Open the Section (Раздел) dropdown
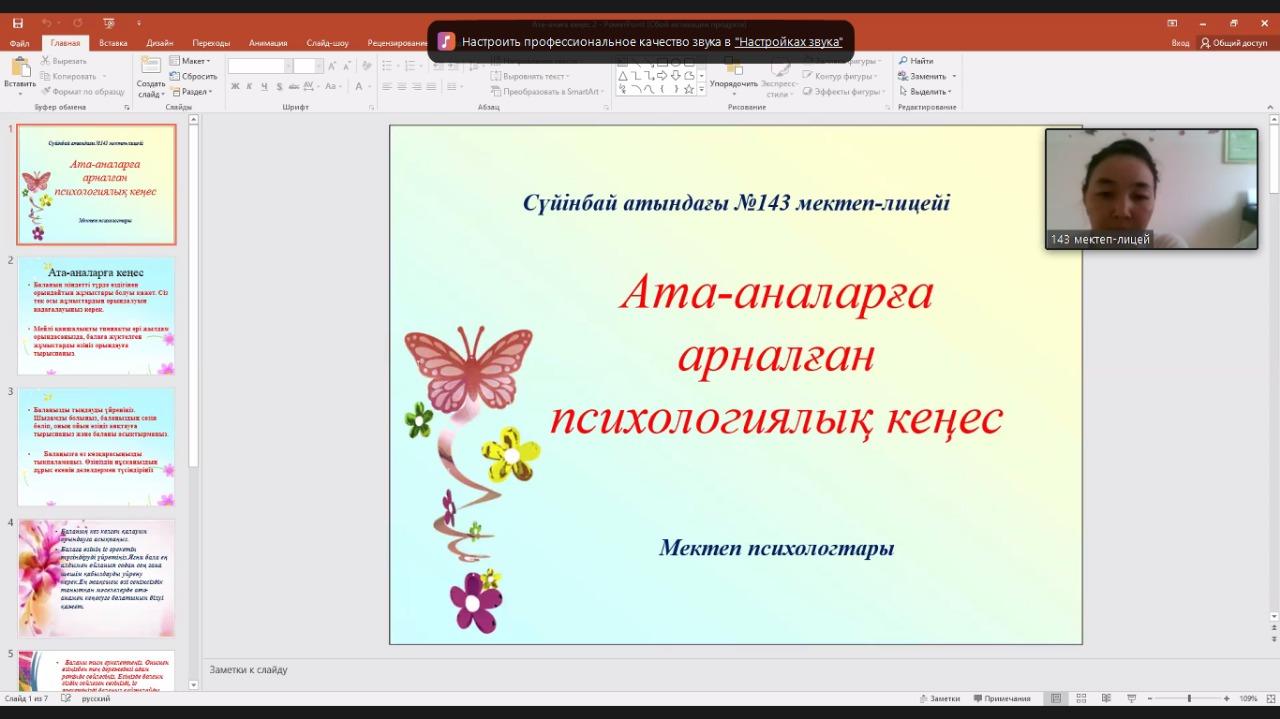 pyautogui.click(x=190, y=91)
